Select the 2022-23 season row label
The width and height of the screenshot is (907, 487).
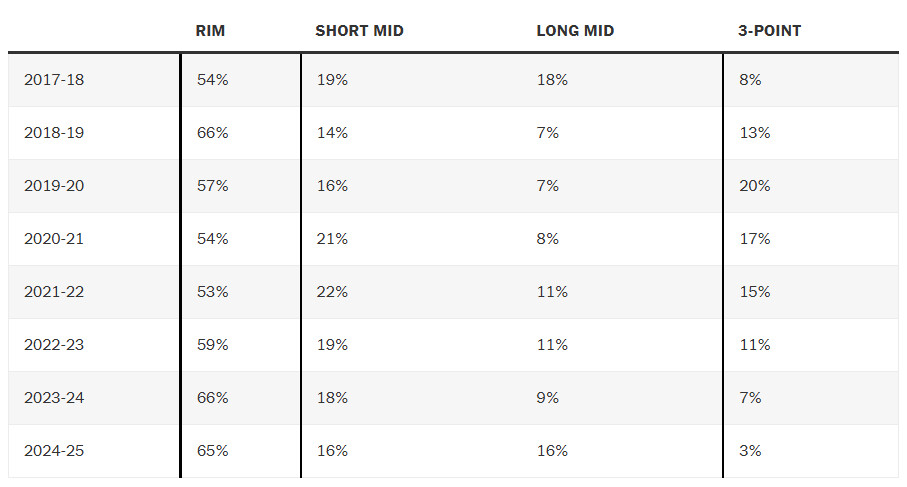click(x=54, y=345)
